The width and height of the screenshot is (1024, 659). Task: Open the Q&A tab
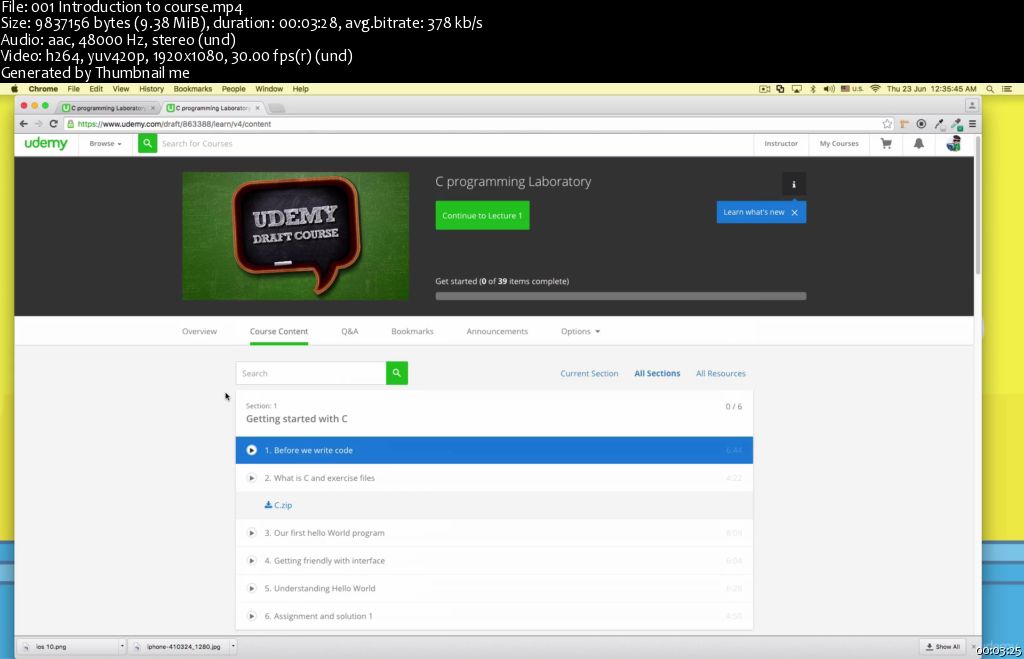point(349,331)
